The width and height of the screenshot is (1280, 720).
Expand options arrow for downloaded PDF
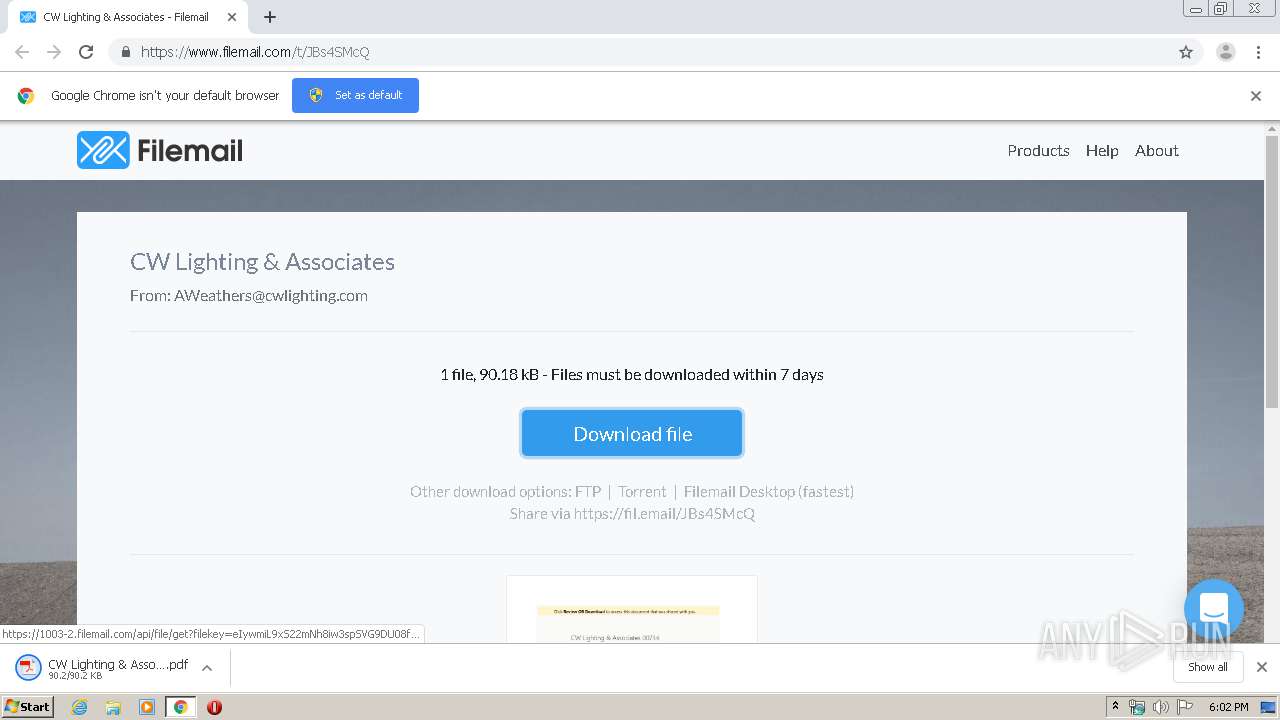click(207, 668)
